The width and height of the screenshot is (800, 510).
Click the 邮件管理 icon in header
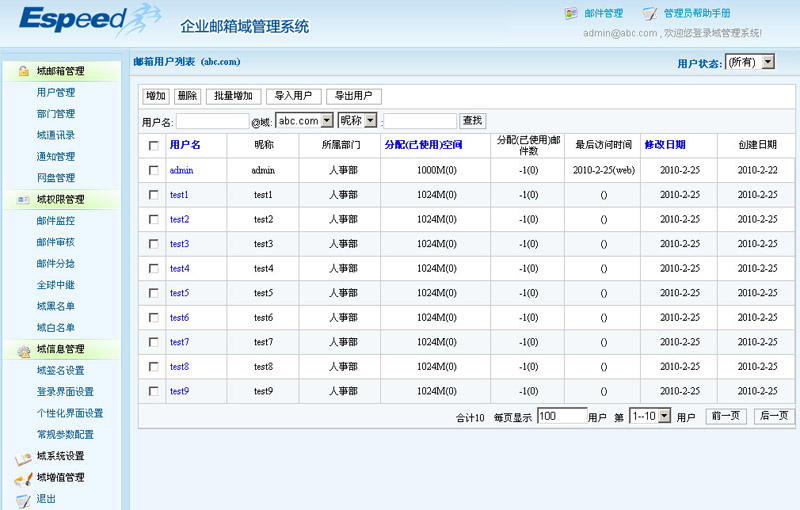pyautogui.click(x=571, y=14)
